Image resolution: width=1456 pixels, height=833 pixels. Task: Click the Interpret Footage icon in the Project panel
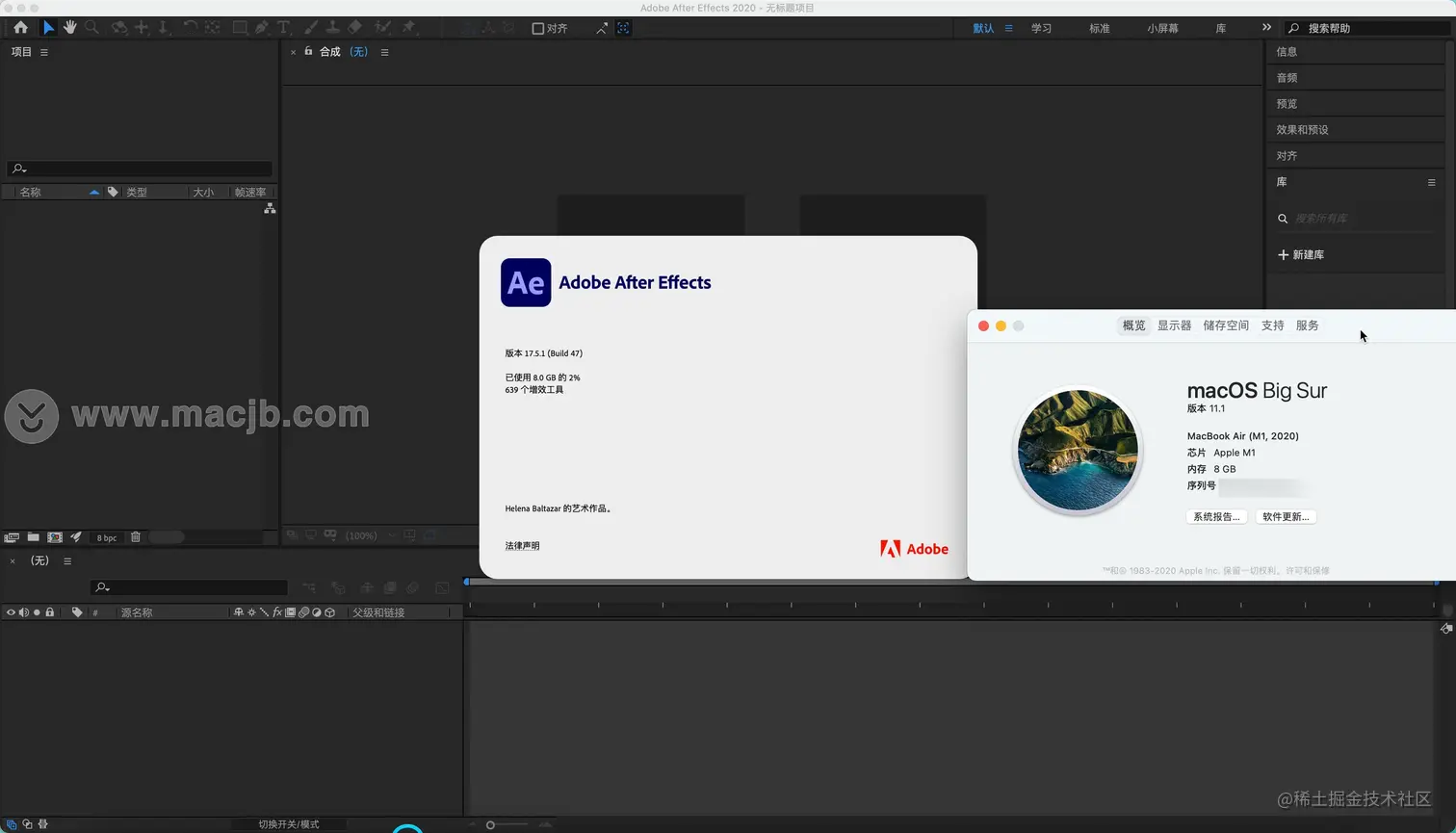tap(12, 537)
